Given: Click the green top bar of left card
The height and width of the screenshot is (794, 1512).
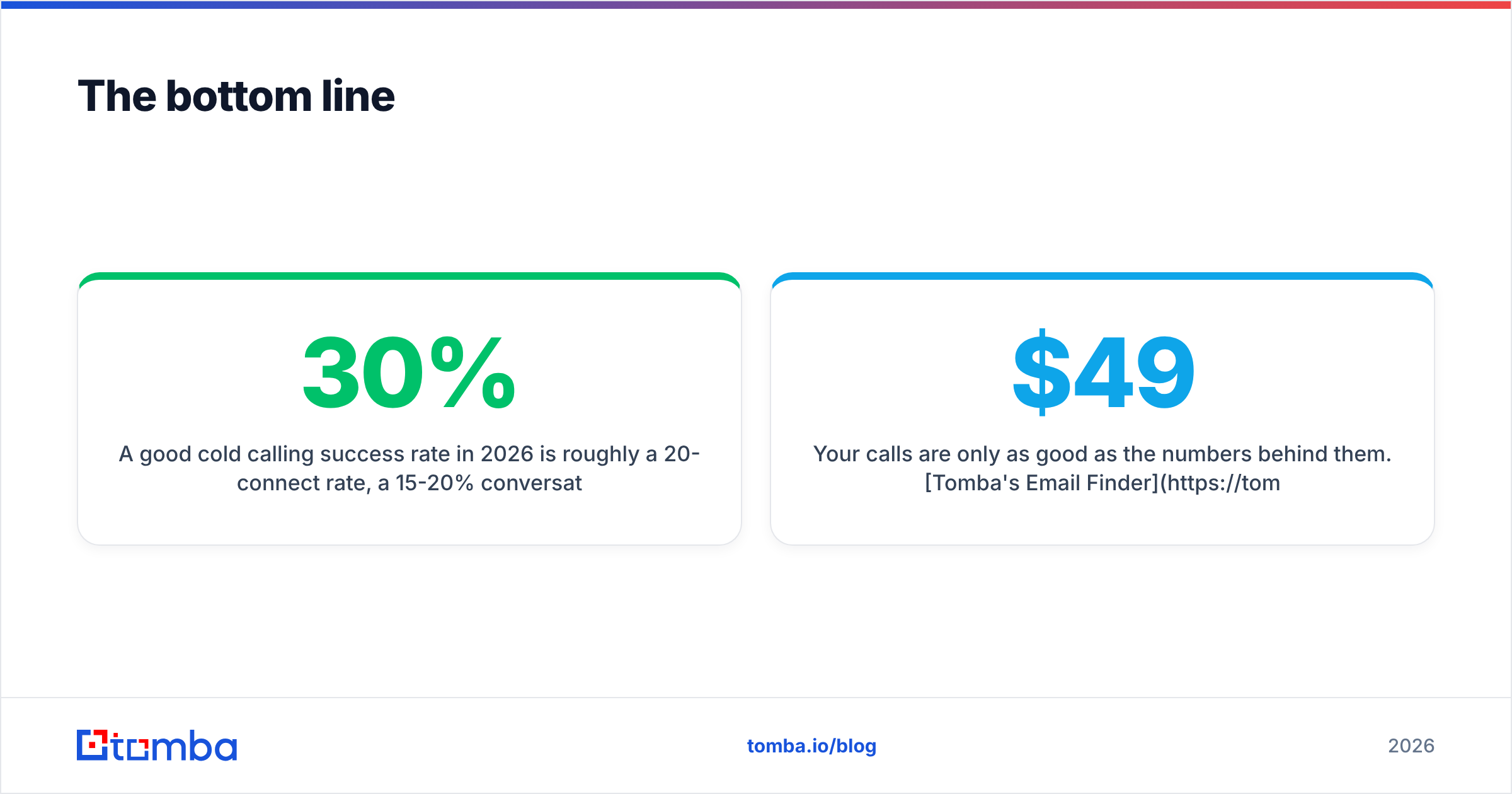Looking at the screenshot, I should (409, 276).
